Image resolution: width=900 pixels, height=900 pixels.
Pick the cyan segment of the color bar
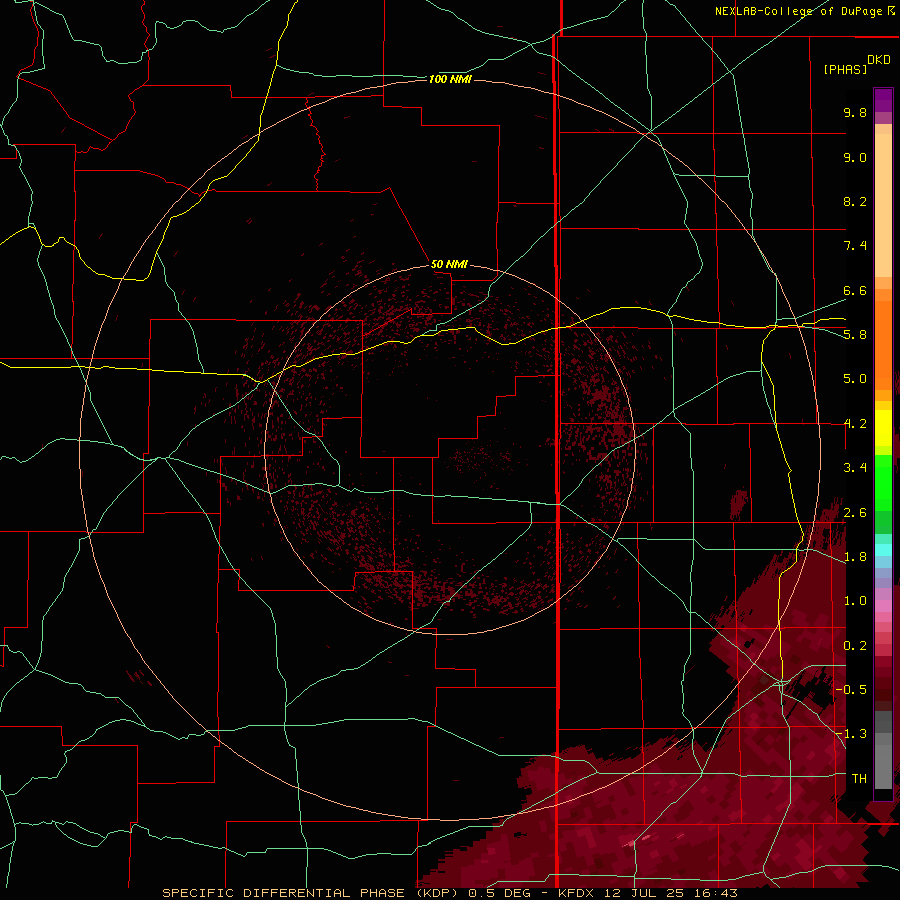883,550
